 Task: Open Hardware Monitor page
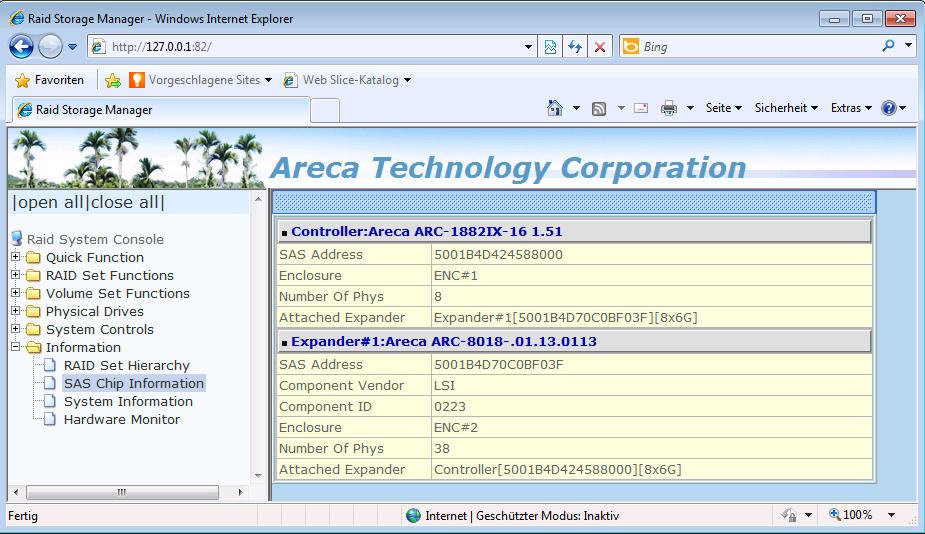pos(122,420)
